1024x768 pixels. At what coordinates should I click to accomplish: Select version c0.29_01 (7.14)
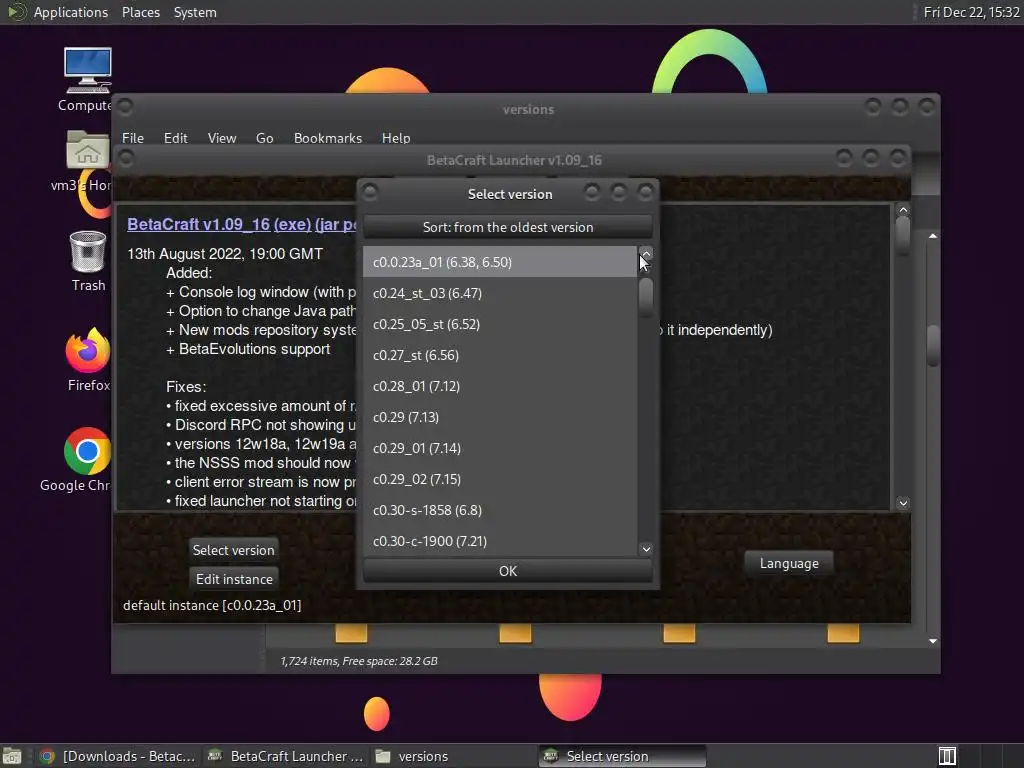point(500,448)
